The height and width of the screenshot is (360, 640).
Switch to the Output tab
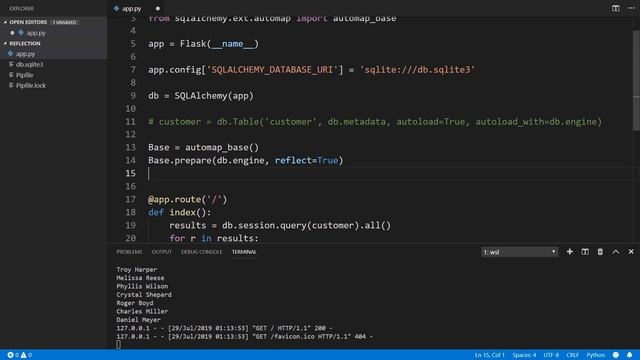tap(162, 252)
